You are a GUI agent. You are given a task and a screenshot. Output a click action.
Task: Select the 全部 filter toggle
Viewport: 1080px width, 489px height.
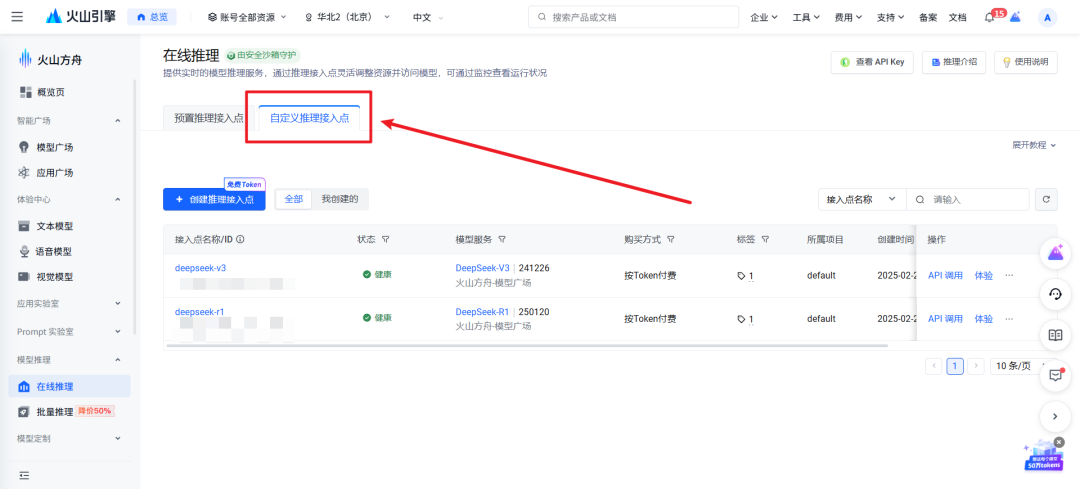tap(293, 199)
